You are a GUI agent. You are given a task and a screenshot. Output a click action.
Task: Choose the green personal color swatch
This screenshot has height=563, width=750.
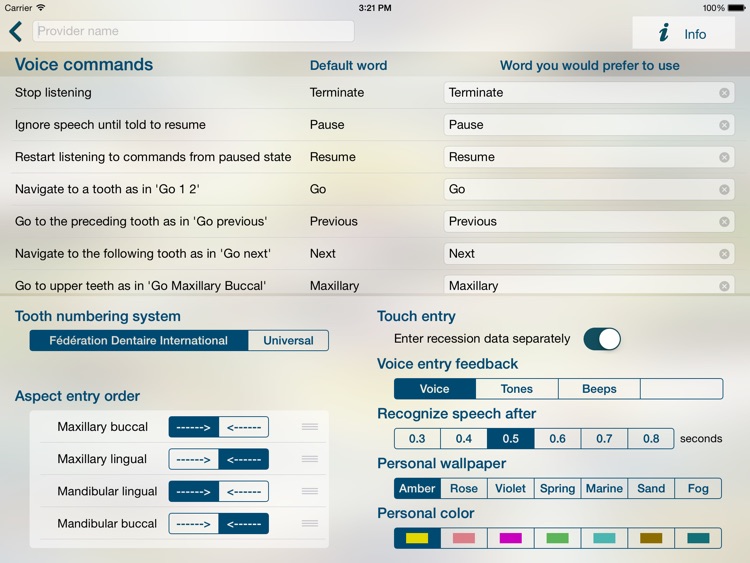tap(557, 538)
